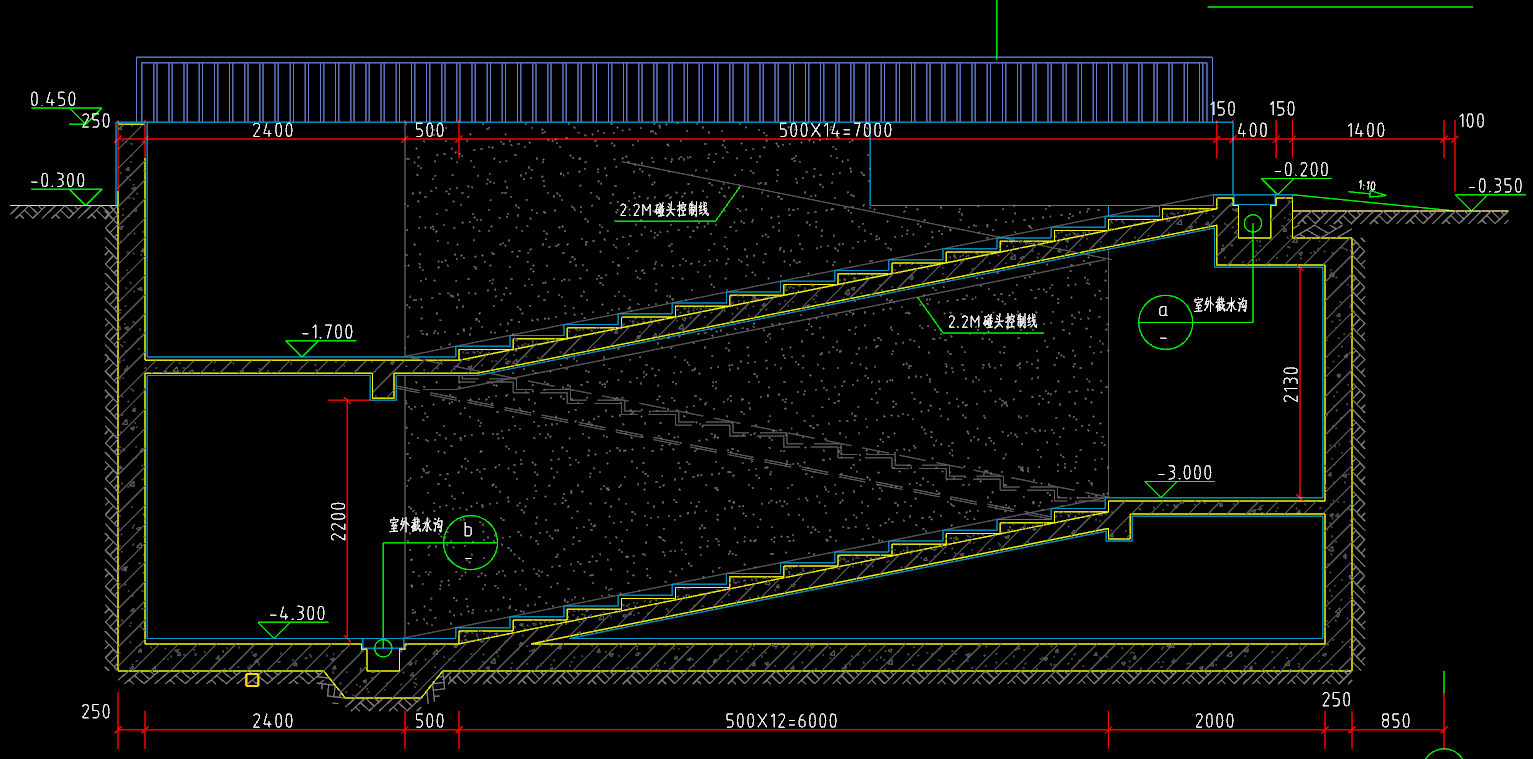Select the 2130 vertical dimension text
The image size is (1533, 759).
pyautogui.click(x=1291, y=384)
